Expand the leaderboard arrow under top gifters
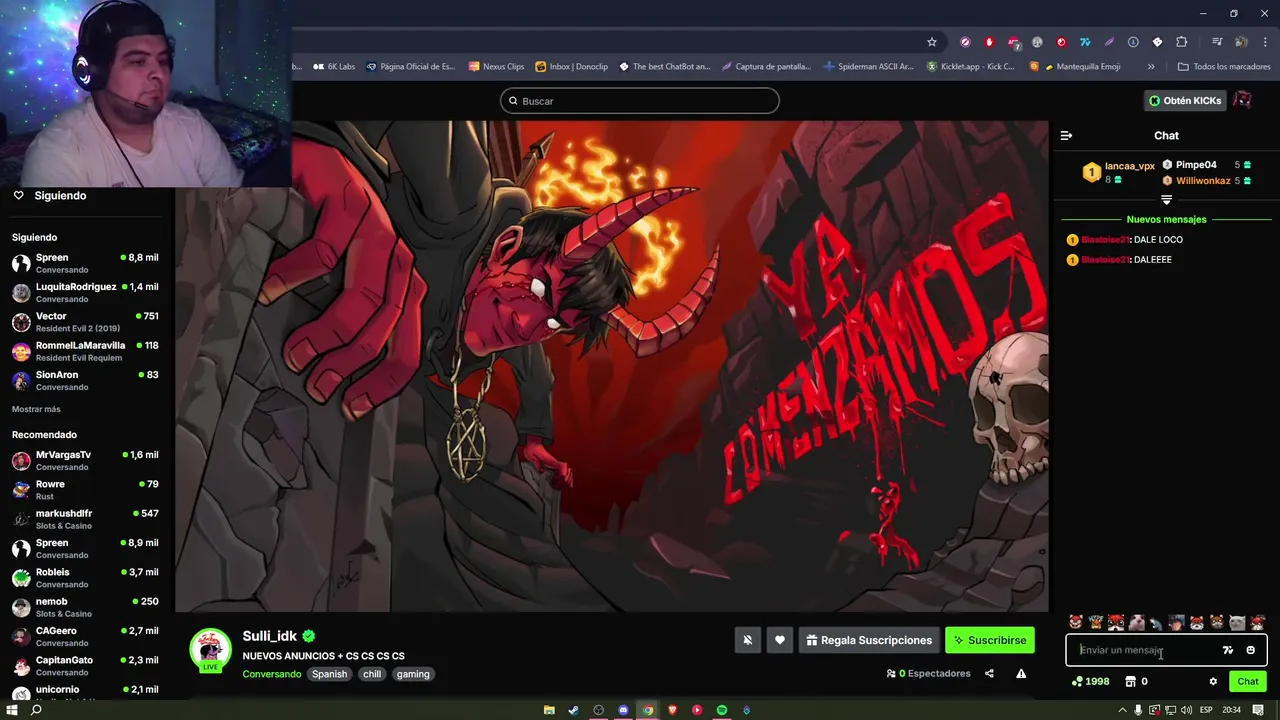 [1166, 200]
